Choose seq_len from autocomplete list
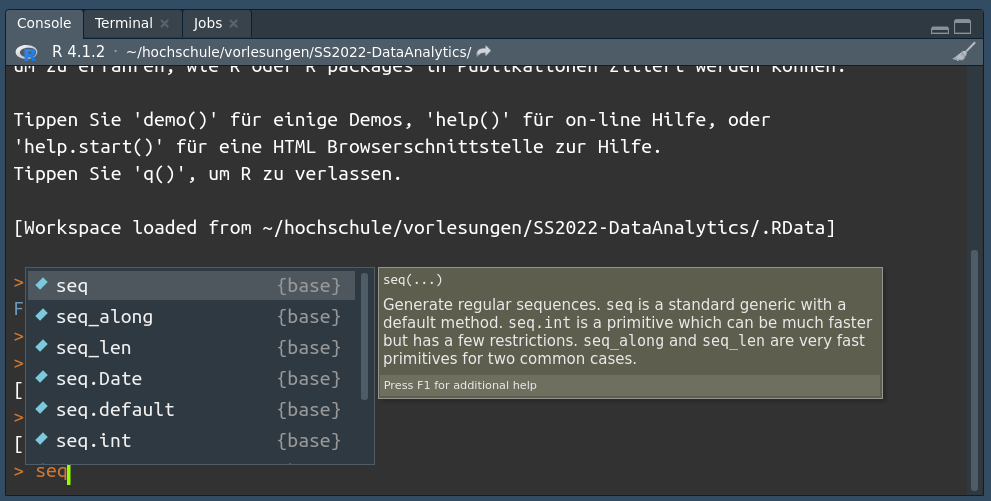This screenshot has height=501, width=991. 94,348
